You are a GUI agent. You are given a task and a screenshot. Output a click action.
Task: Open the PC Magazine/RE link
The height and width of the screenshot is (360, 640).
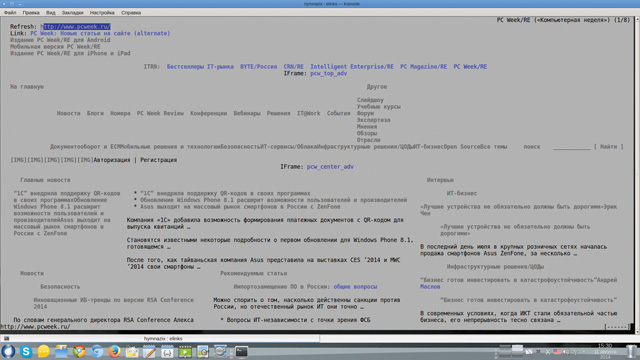tap(423, 67)
